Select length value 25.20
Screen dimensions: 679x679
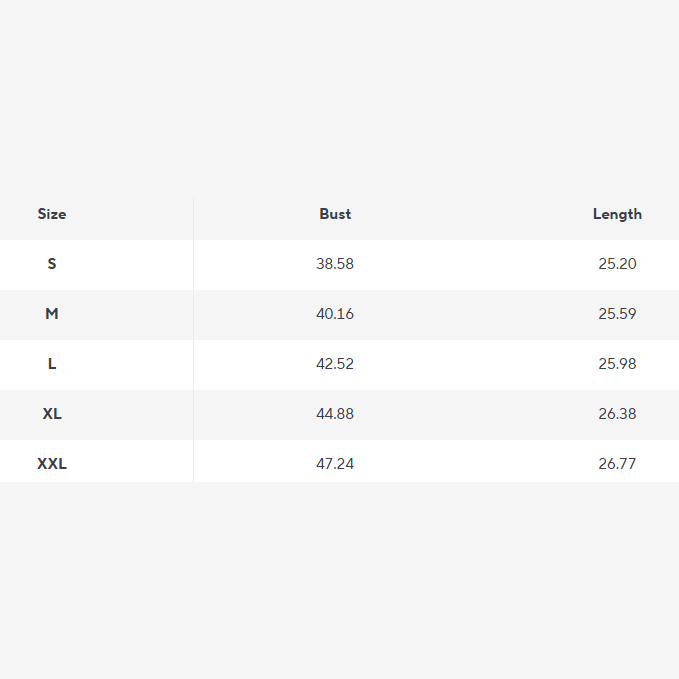(617, 264)
